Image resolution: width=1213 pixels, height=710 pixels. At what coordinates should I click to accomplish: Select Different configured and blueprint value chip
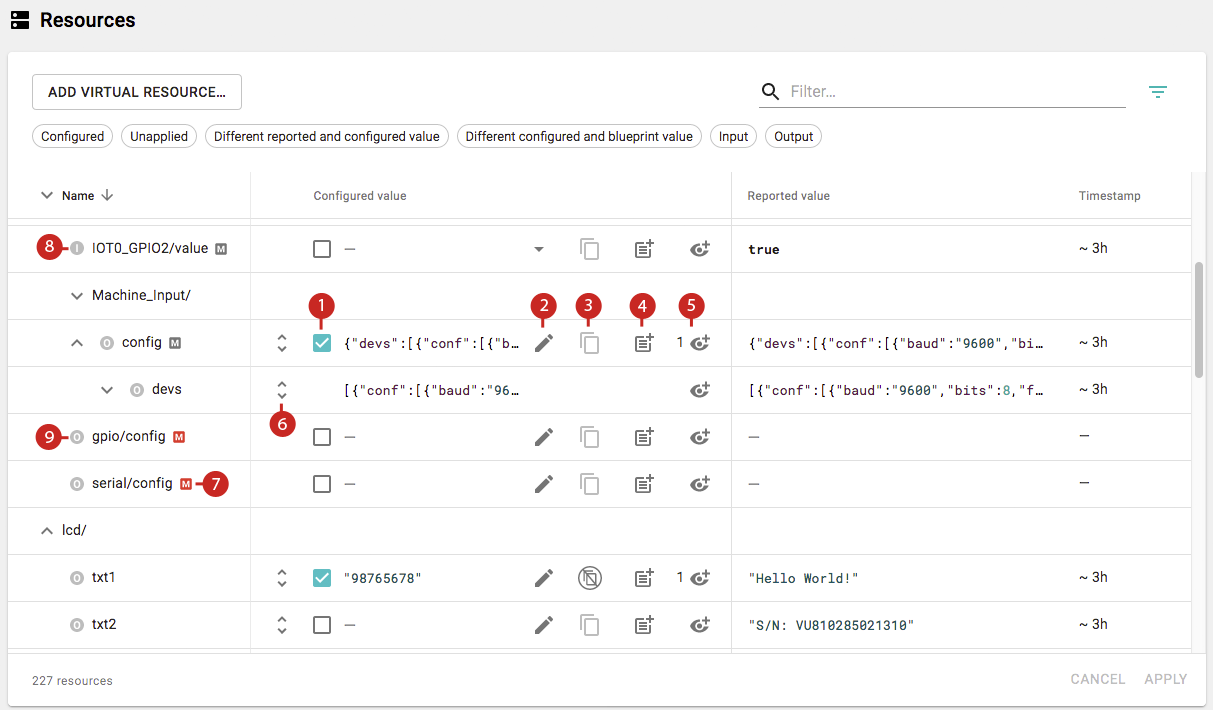579,137
